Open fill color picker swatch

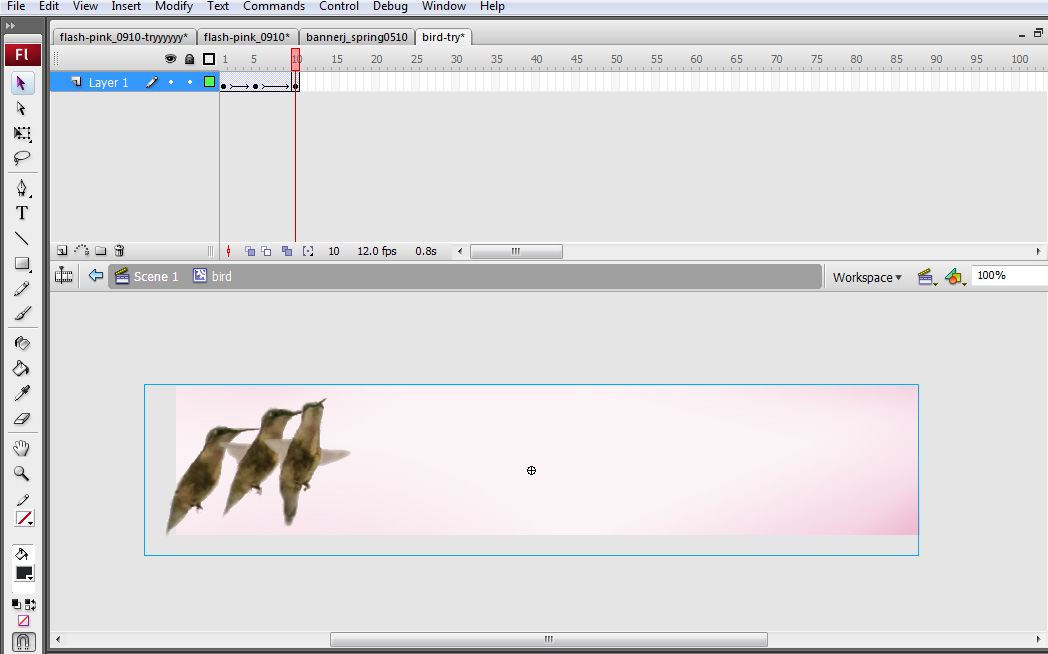coord(24,574)
